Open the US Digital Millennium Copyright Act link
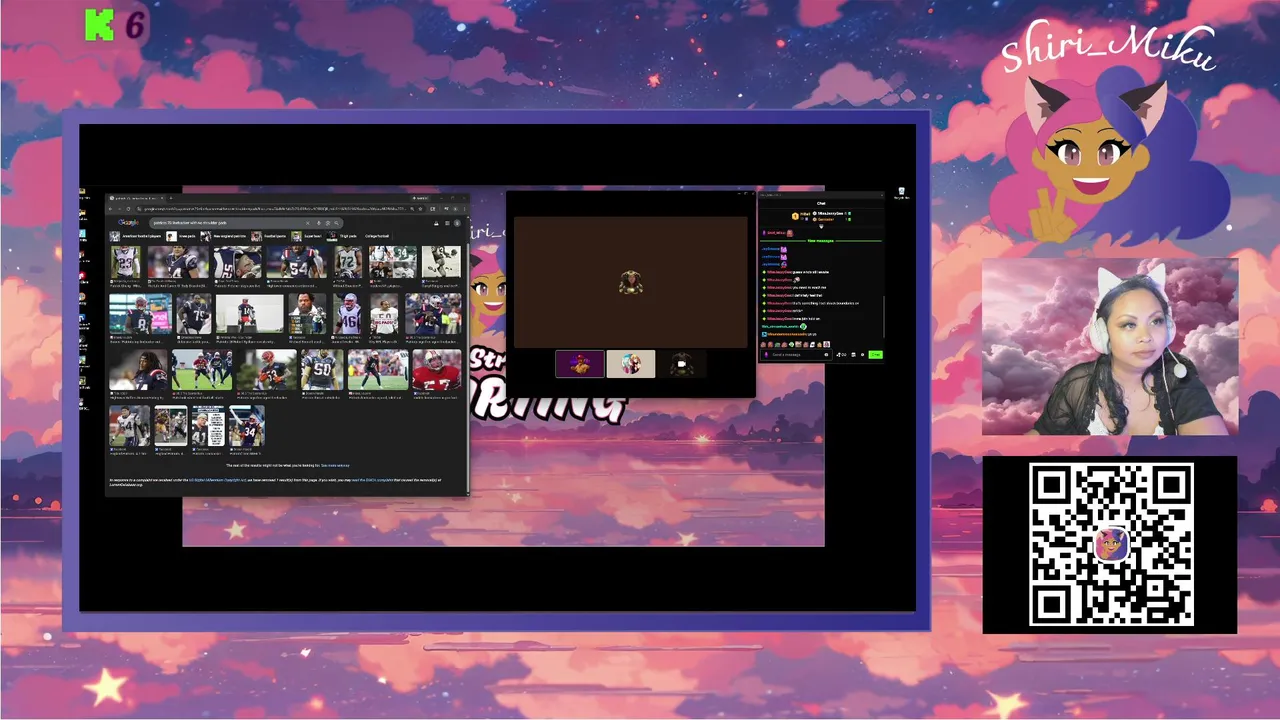 tap(217, 480)
